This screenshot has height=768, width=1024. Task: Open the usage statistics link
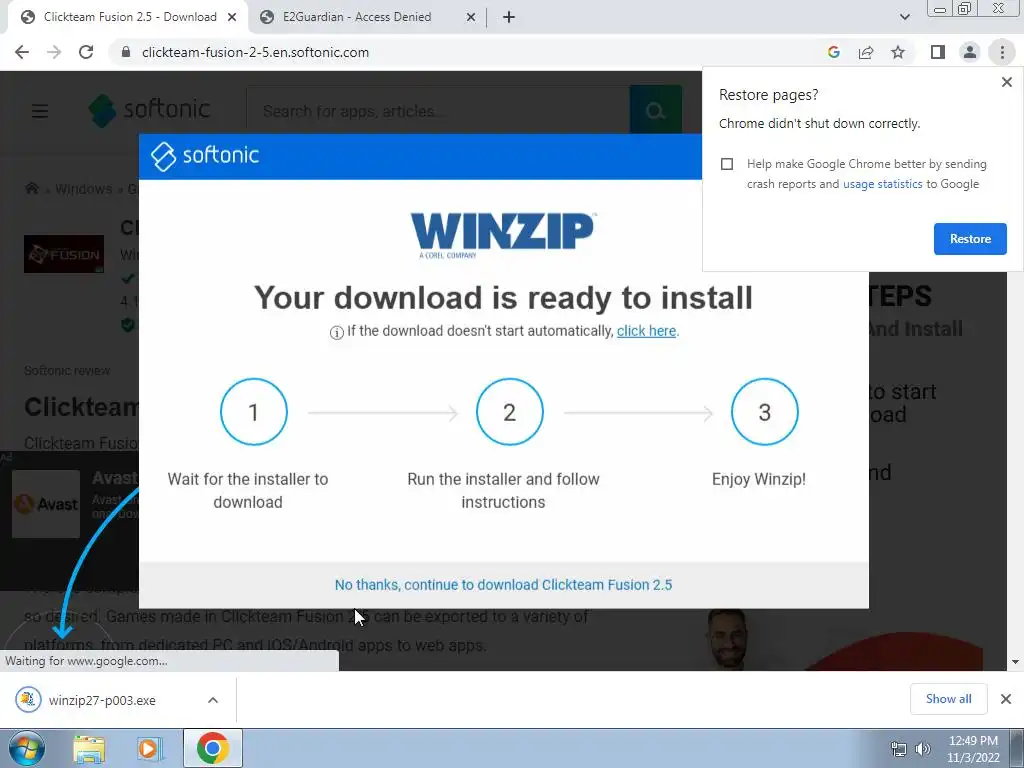(882, 184)
